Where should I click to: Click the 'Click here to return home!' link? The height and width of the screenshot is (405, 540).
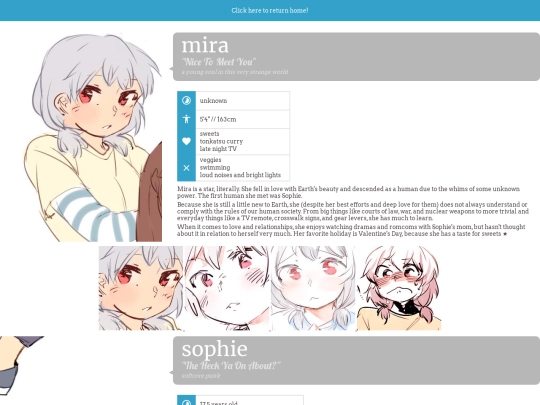tap(270, 10)
